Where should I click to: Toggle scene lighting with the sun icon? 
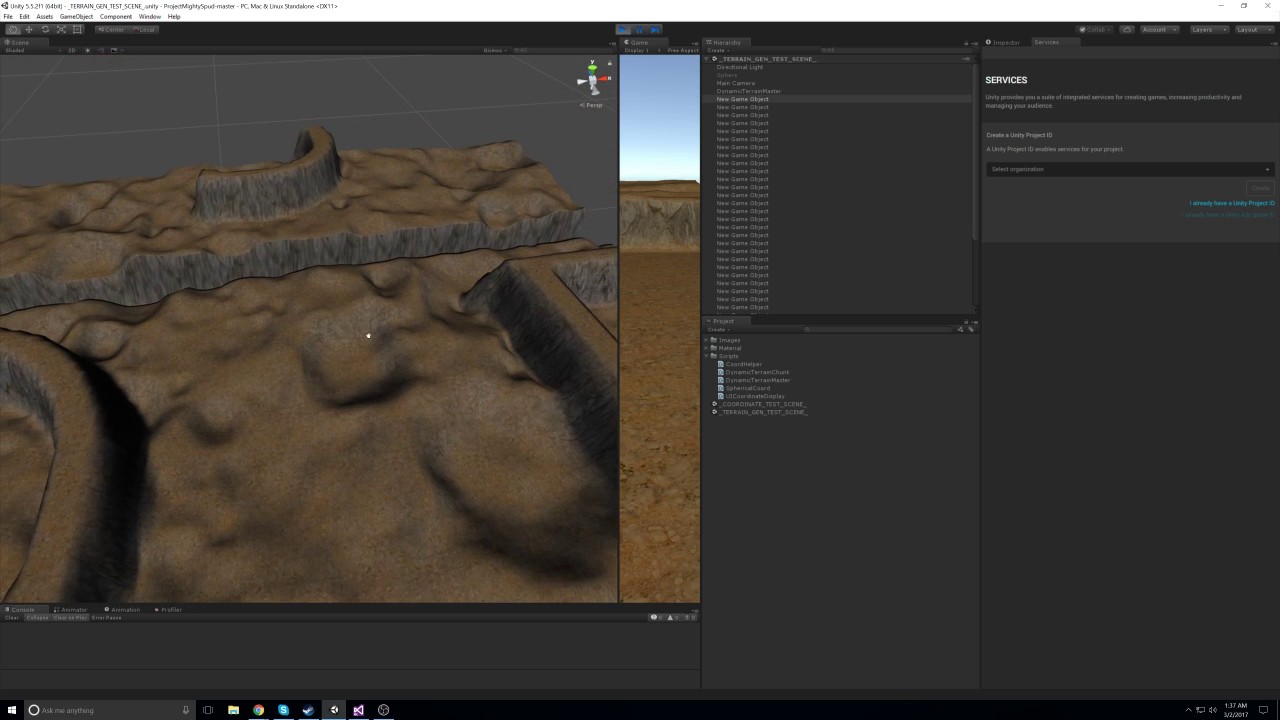(x=86, y=50)
